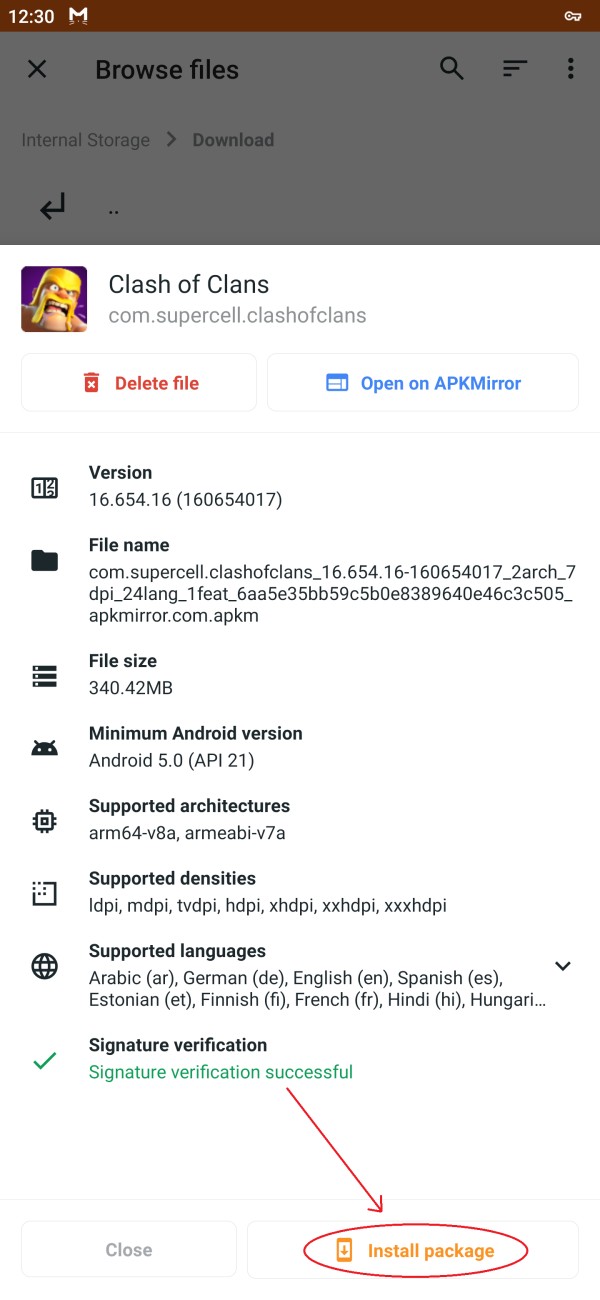Image resolution: width=600 pixels, height=1300 pixels.
Task: Tap the File name folder icon
Action: pyautogui.click(x=45, y=561)
